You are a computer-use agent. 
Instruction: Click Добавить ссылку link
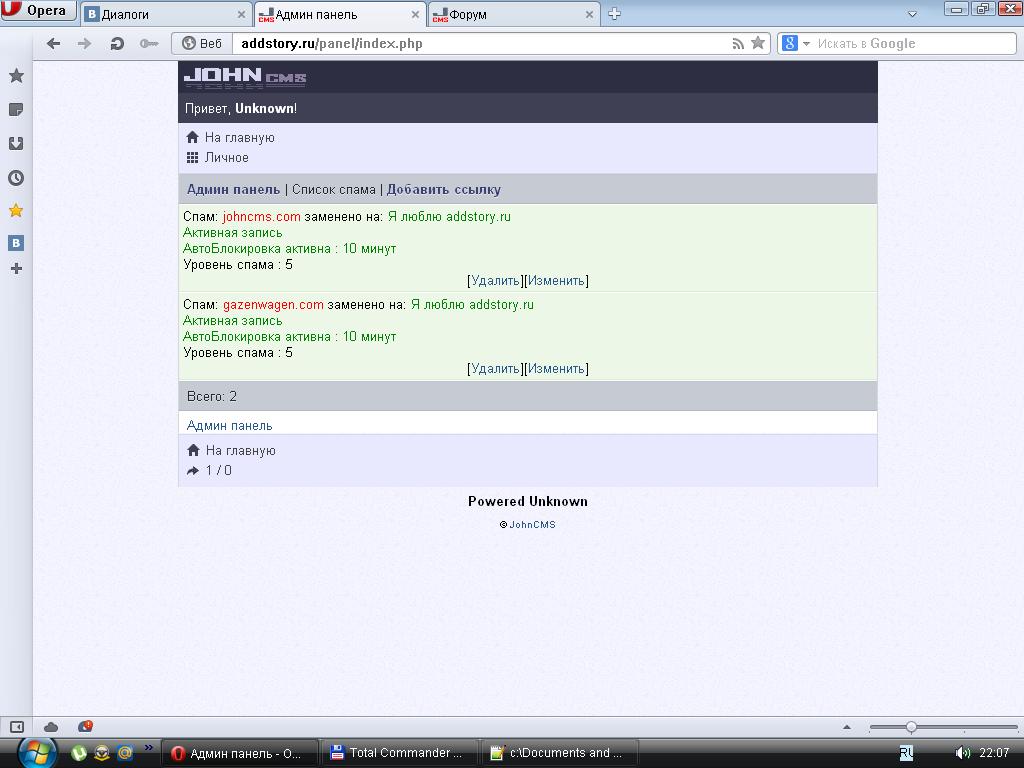[443, 189]
